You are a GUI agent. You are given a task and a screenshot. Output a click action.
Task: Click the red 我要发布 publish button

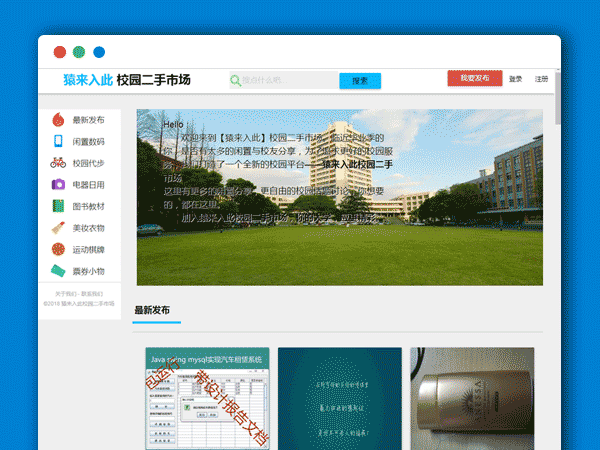click(x=474, y=79)
